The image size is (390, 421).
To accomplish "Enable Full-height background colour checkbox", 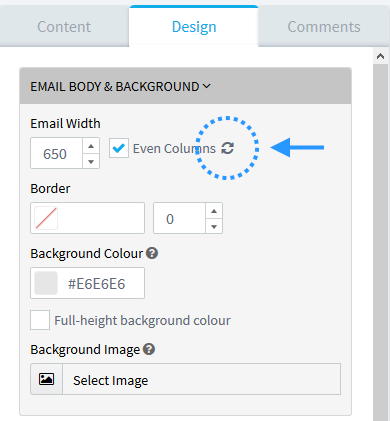I will [x=40, y=320].
